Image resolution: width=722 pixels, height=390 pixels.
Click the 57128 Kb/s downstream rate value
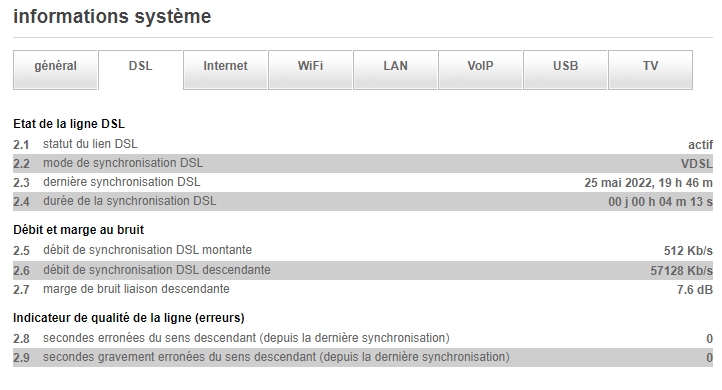pos(681,270)
